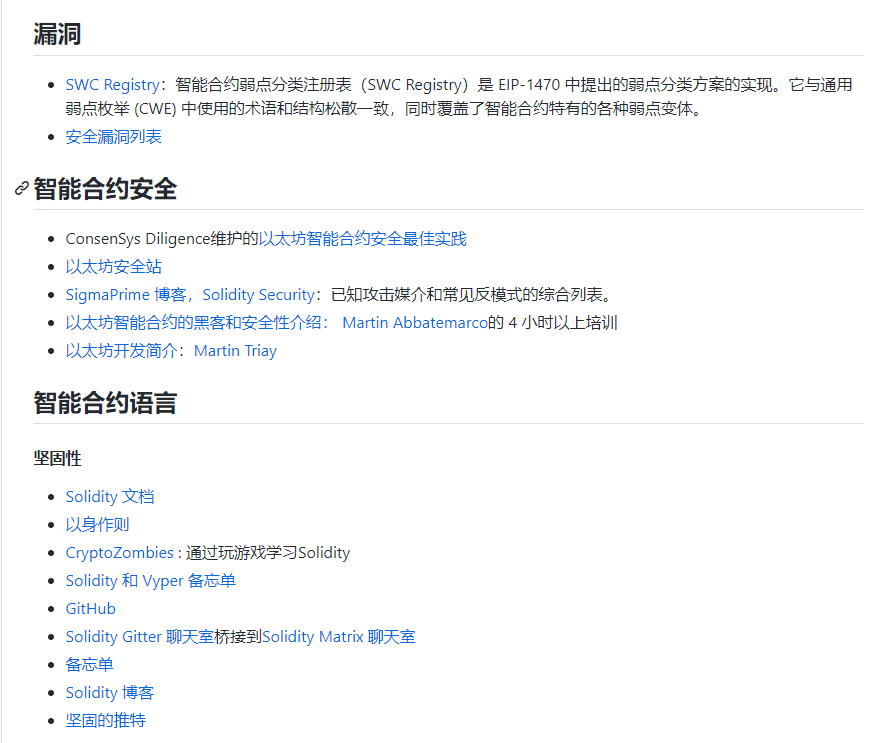Click the anchor link icon beside 智能合约安全

click(x=21, y=188)
